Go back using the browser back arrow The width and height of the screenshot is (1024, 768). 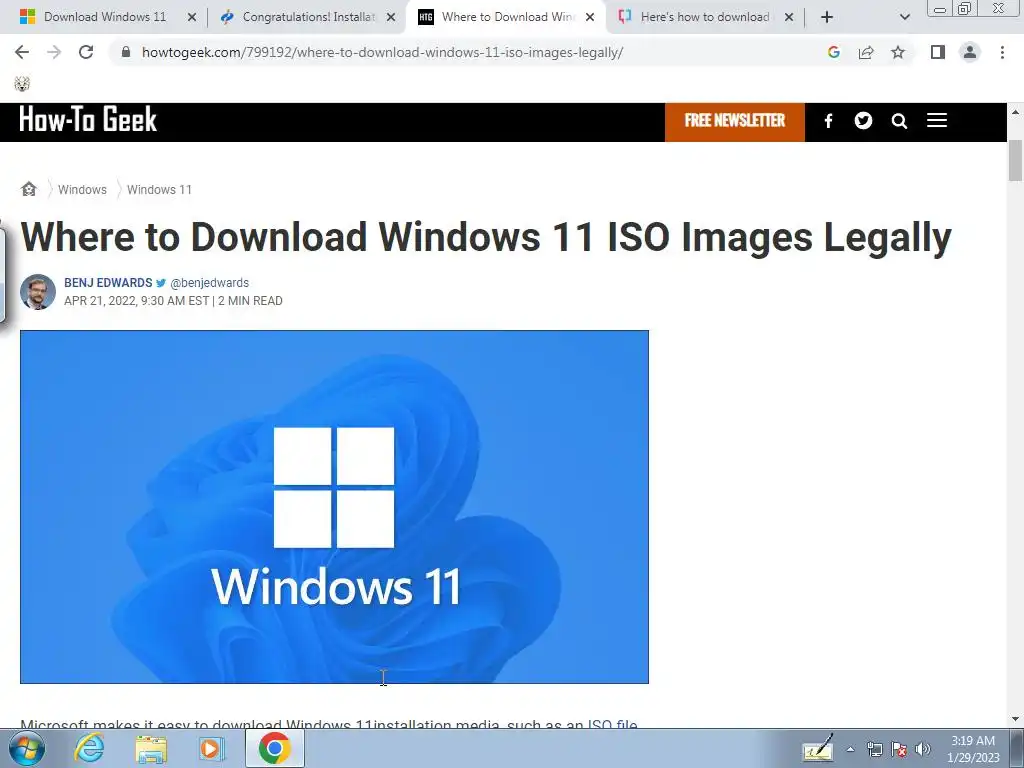[x=22, y=52]
